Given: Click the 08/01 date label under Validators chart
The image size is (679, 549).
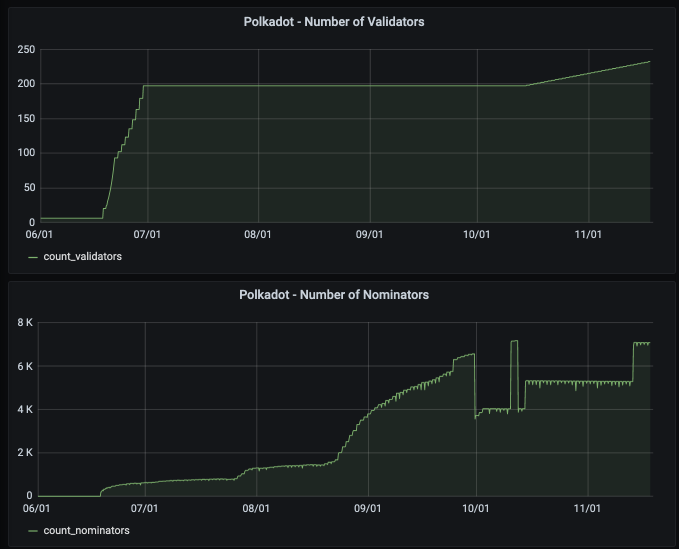Looking at the screenshot, I should click(x=258, y=234).
